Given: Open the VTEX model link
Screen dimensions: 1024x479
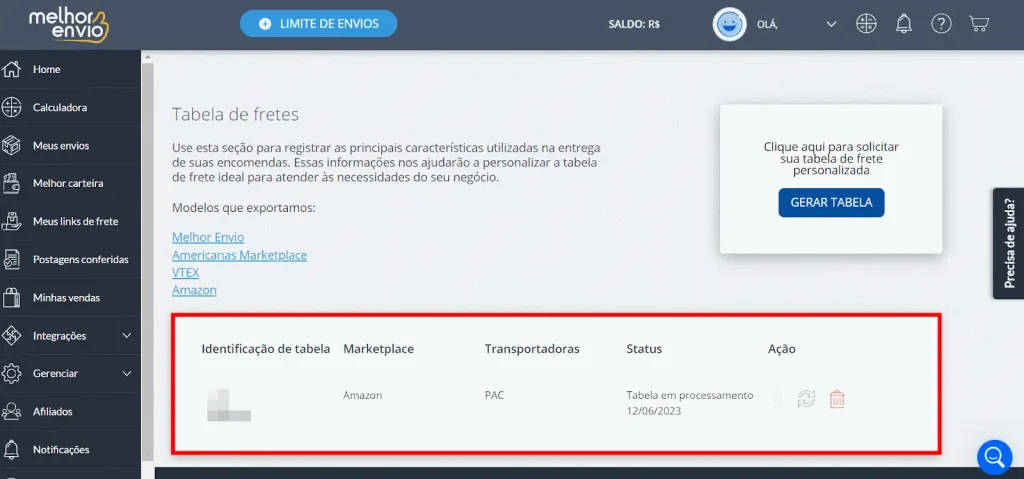Looking at the screenshot, I should tap(185, 273).
